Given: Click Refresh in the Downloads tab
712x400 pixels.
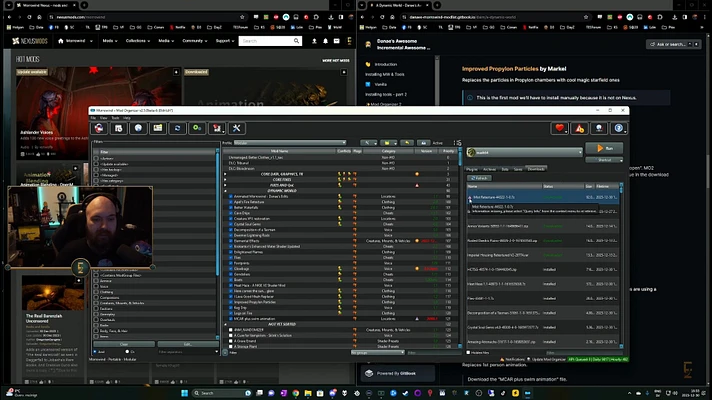Looking at the screenshot, I should (479, 178).
